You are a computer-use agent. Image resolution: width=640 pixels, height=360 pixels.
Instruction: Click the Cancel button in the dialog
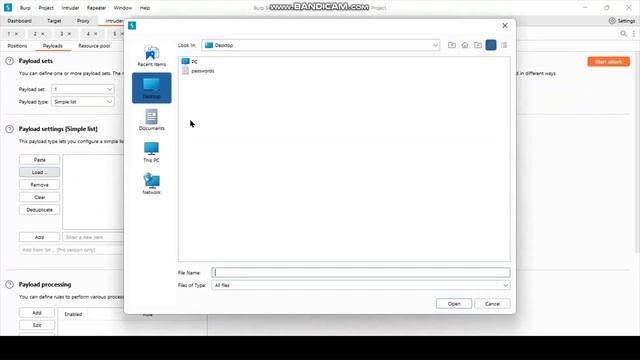click(492, 304)
